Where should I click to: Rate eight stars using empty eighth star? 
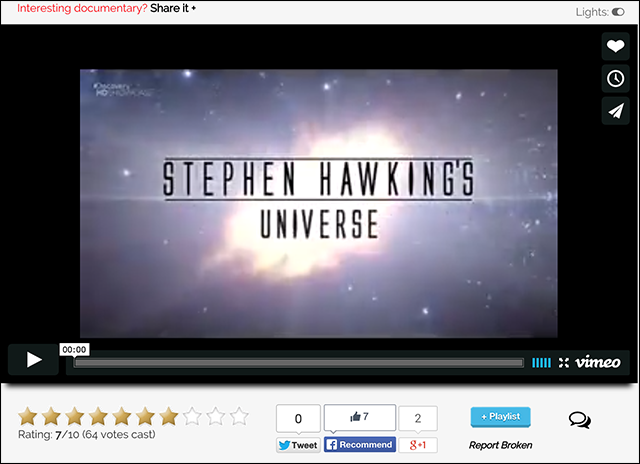[192, 416]
